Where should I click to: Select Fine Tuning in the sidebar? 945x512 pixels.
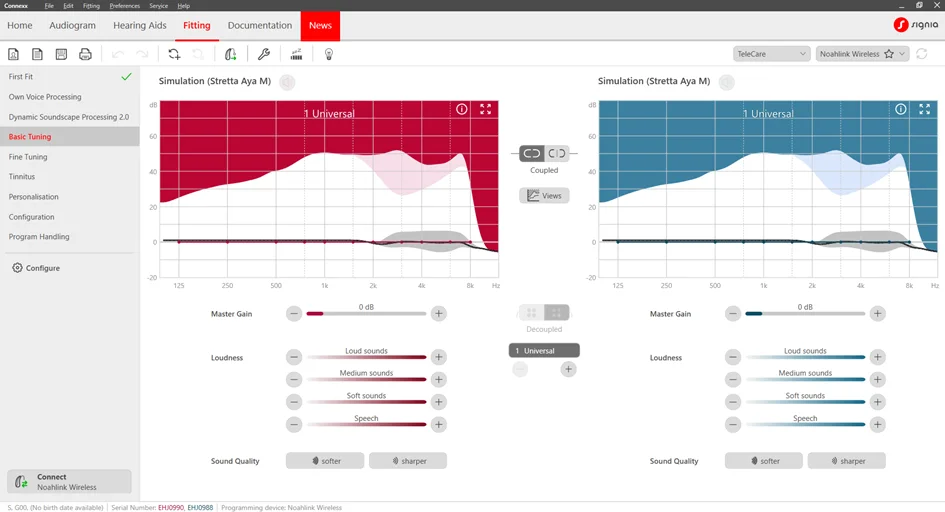[x=28, y=157]
